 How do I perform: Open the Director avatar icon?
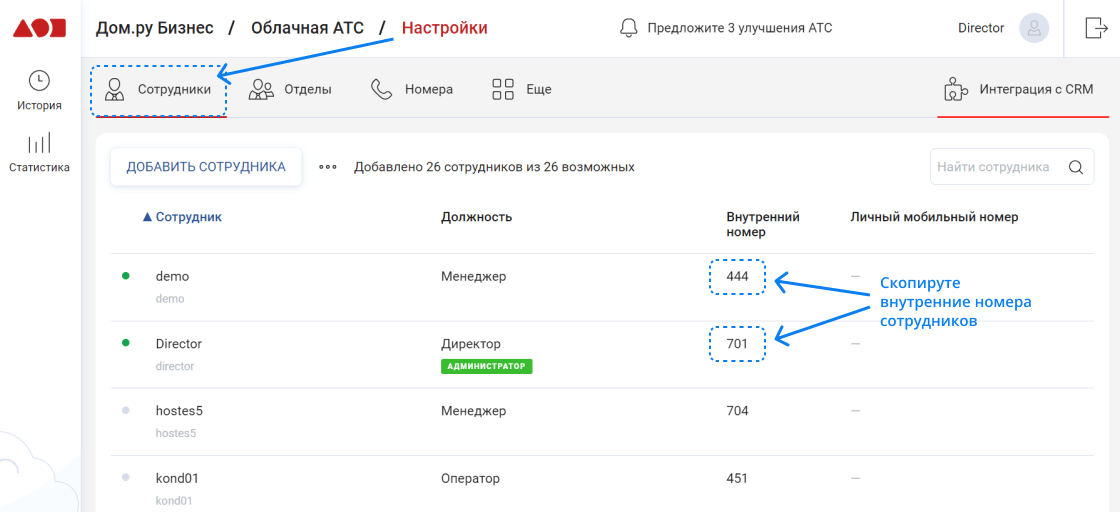[1034, 29]
